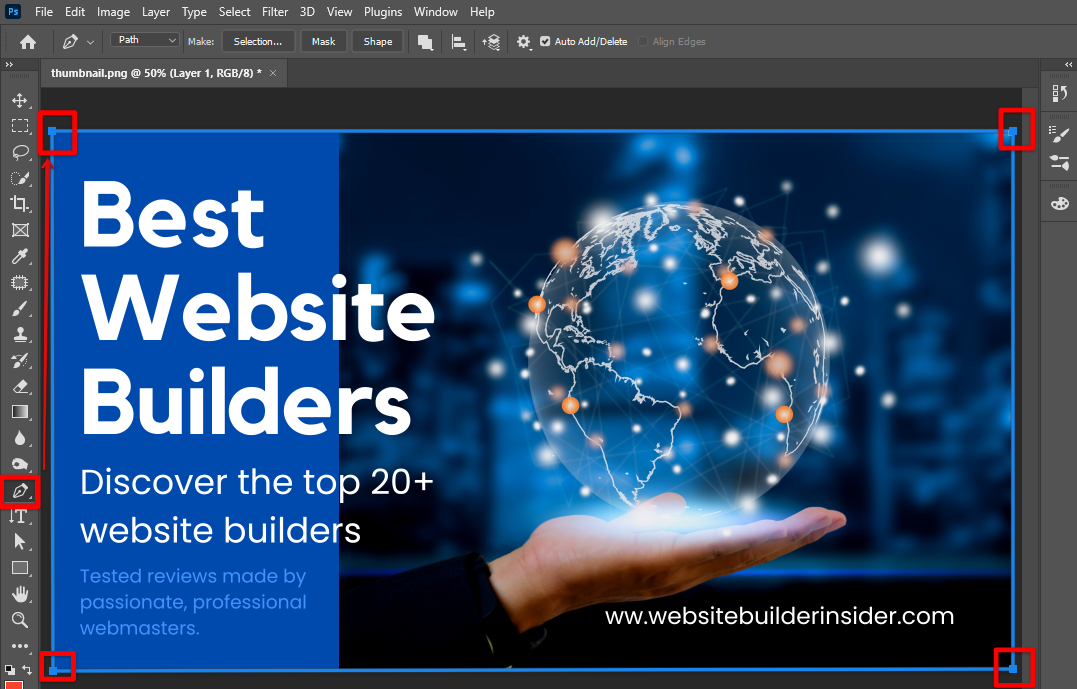The image size is (1077, 689).
Task: Open the Brush Settings panel icon
Action: (x=1059, y=163)
